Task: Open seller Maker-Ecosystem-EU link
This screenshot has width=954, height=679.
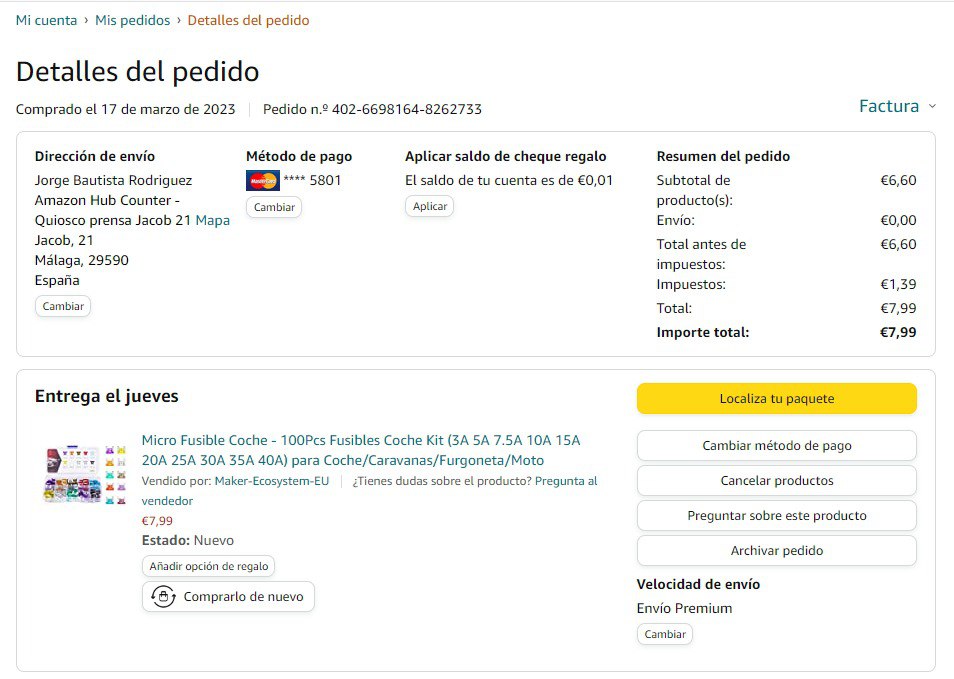Action: (x=272, y=481)
